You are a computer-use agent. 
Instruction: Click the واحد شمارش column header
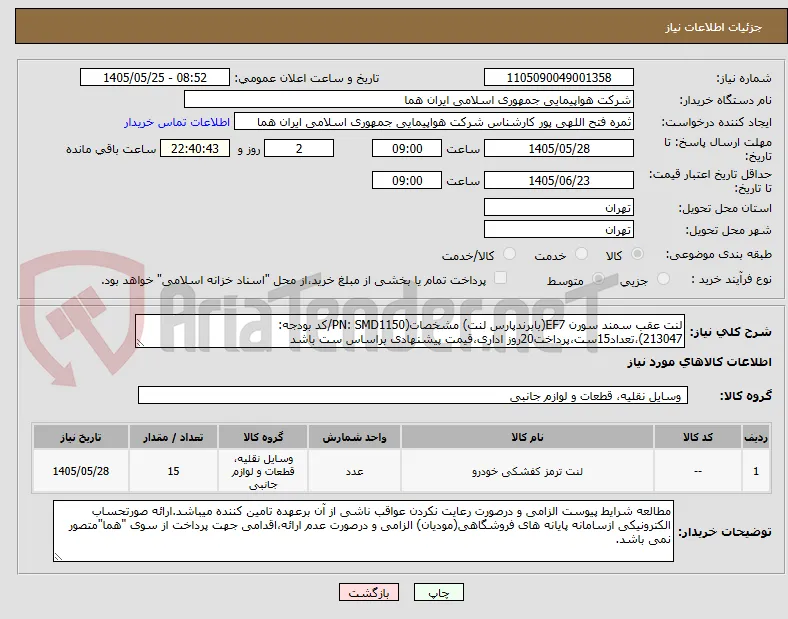tap(354, 437)
